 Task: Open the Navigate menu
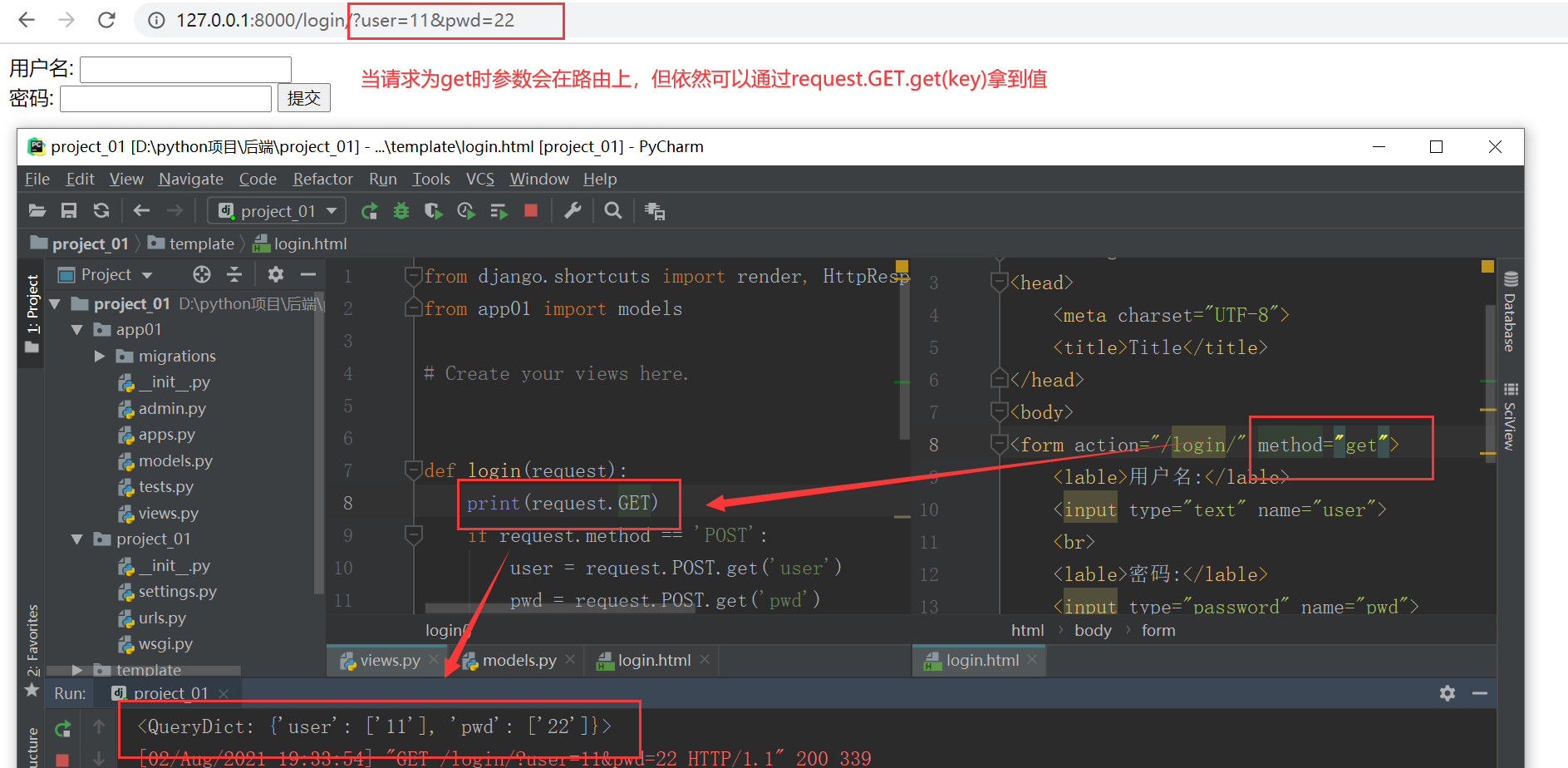(191, 179)
